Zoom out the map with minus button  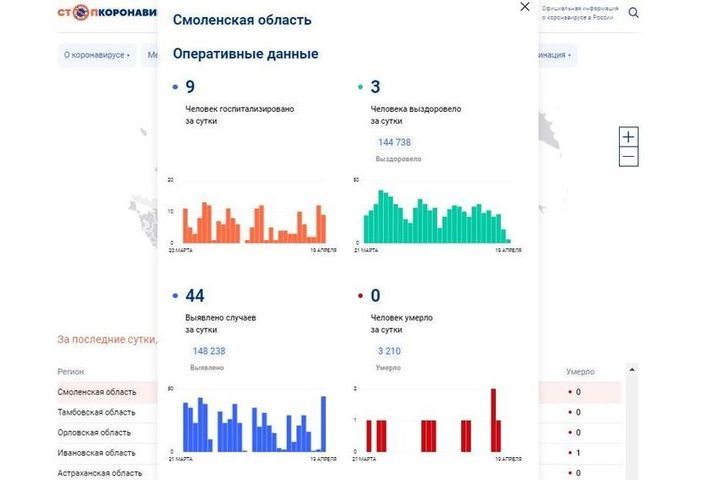click(628, 158)
